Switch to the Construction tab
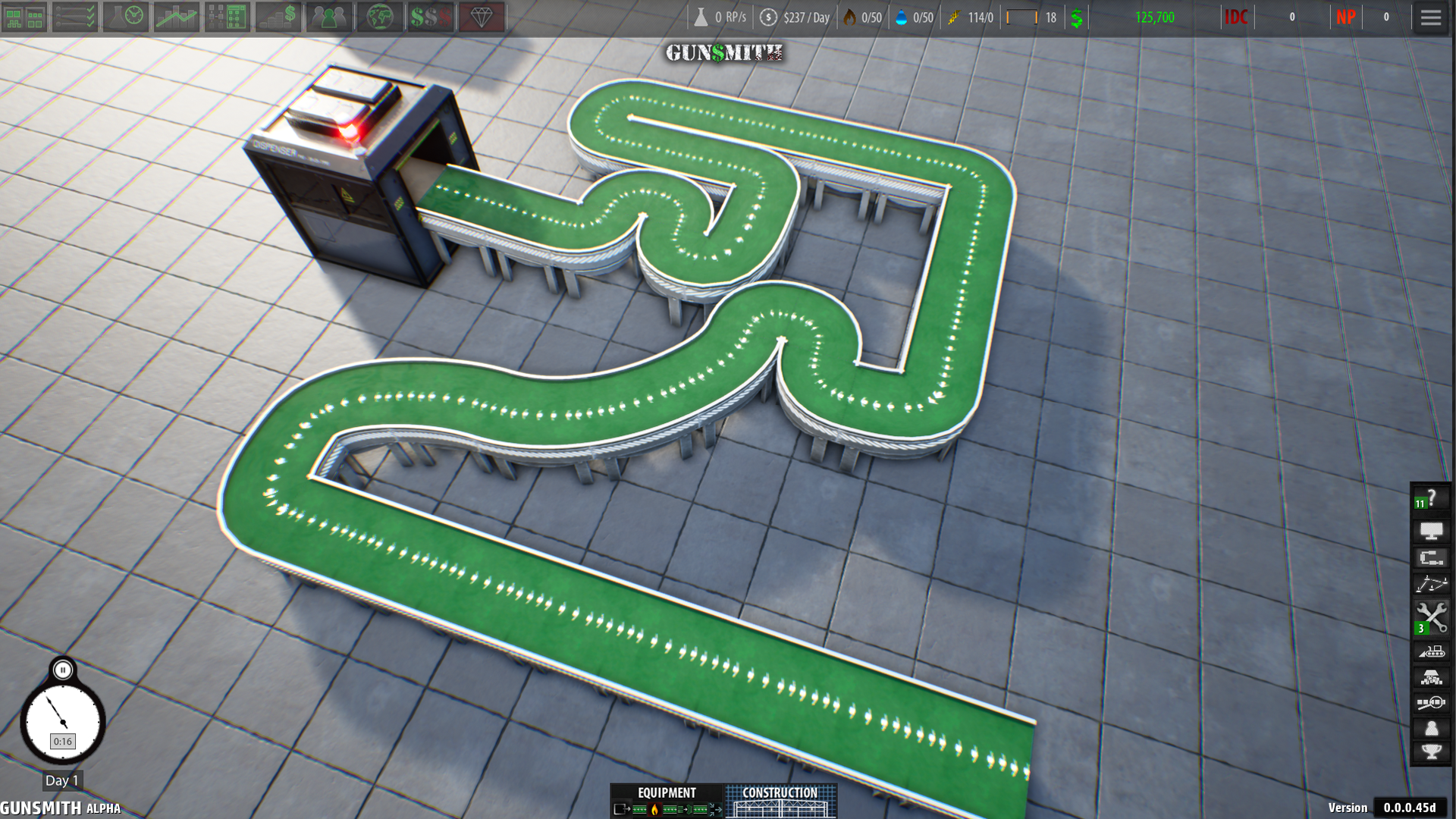This screenshot has width=1456, height=819. click(x=780, y=793)
